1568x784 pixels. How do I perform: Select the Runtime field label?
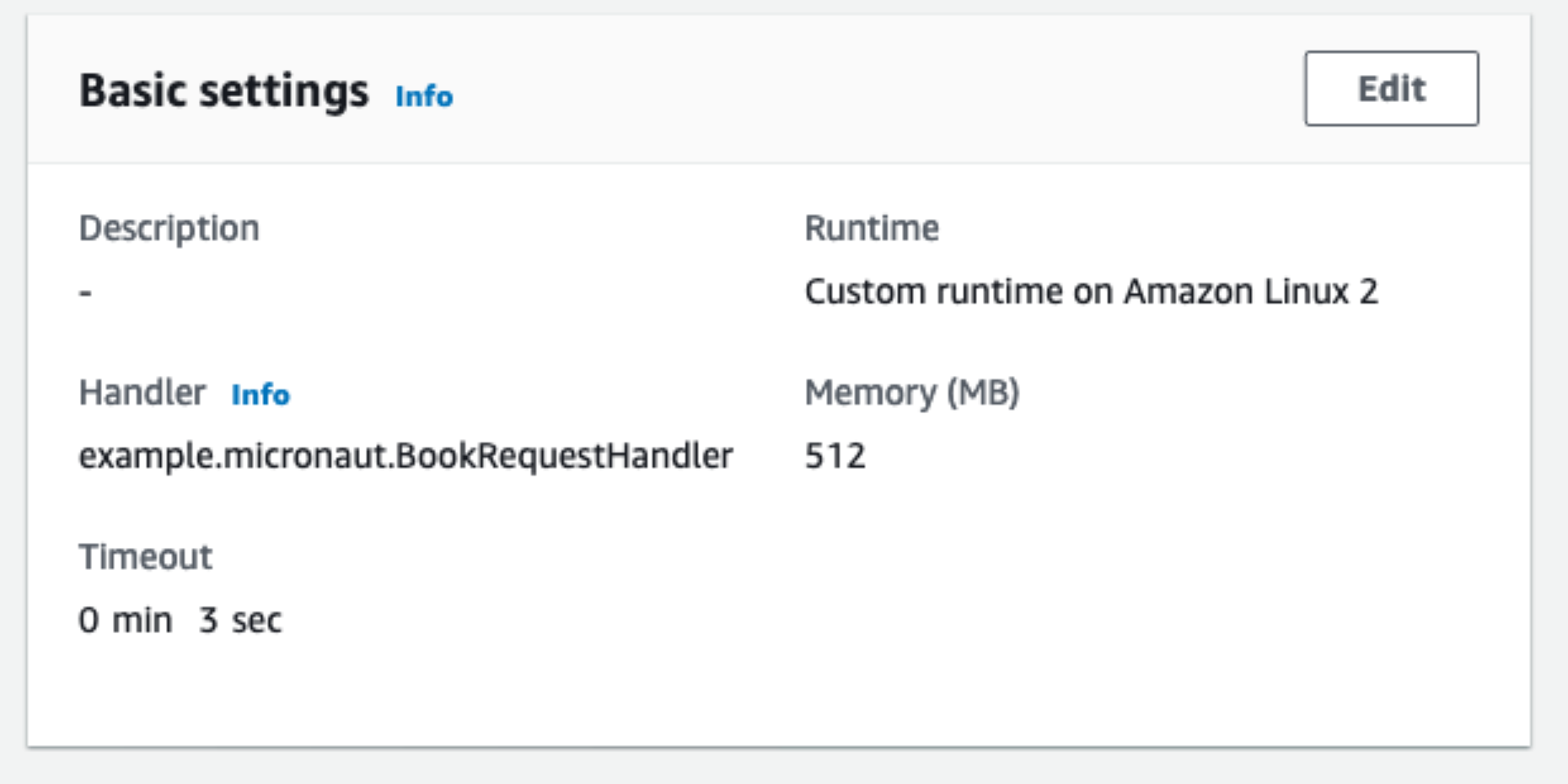871,228
